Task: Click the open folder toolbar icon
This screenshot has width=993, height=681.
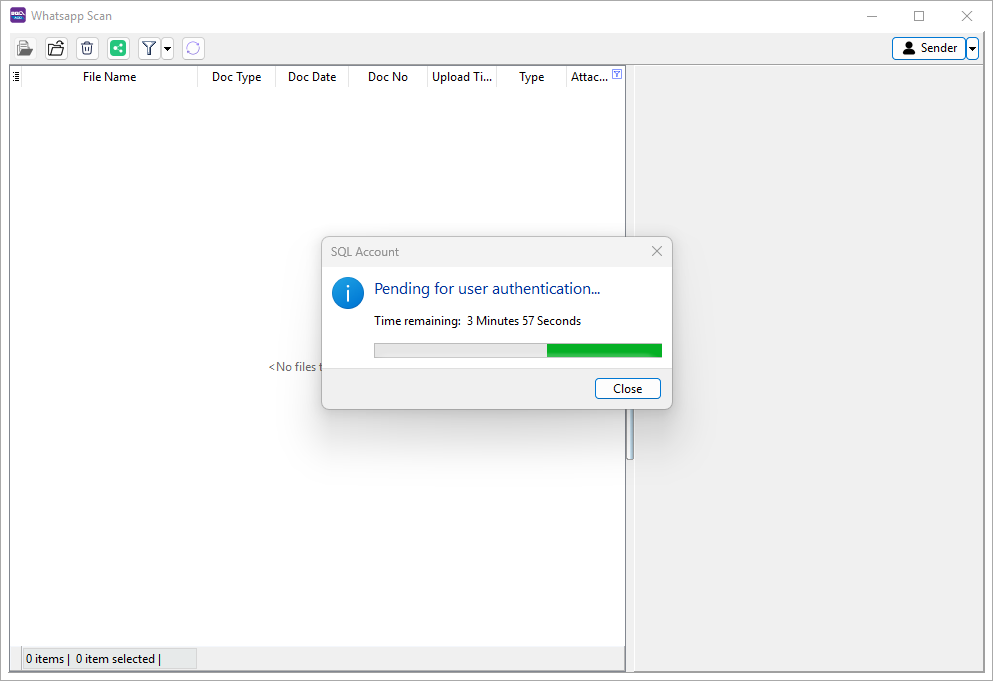Action: 56,48
